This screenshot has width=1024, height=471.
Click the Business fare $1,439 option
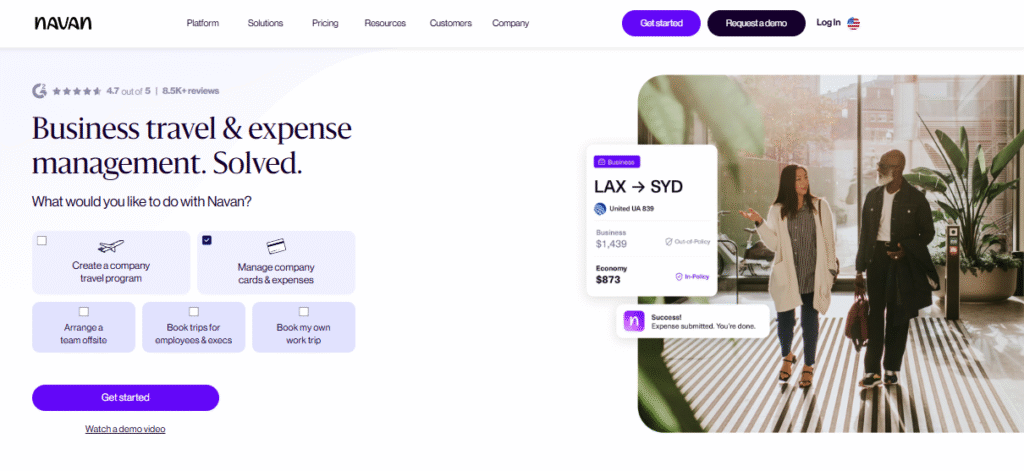pyautogui.click(x=612, y=239)
